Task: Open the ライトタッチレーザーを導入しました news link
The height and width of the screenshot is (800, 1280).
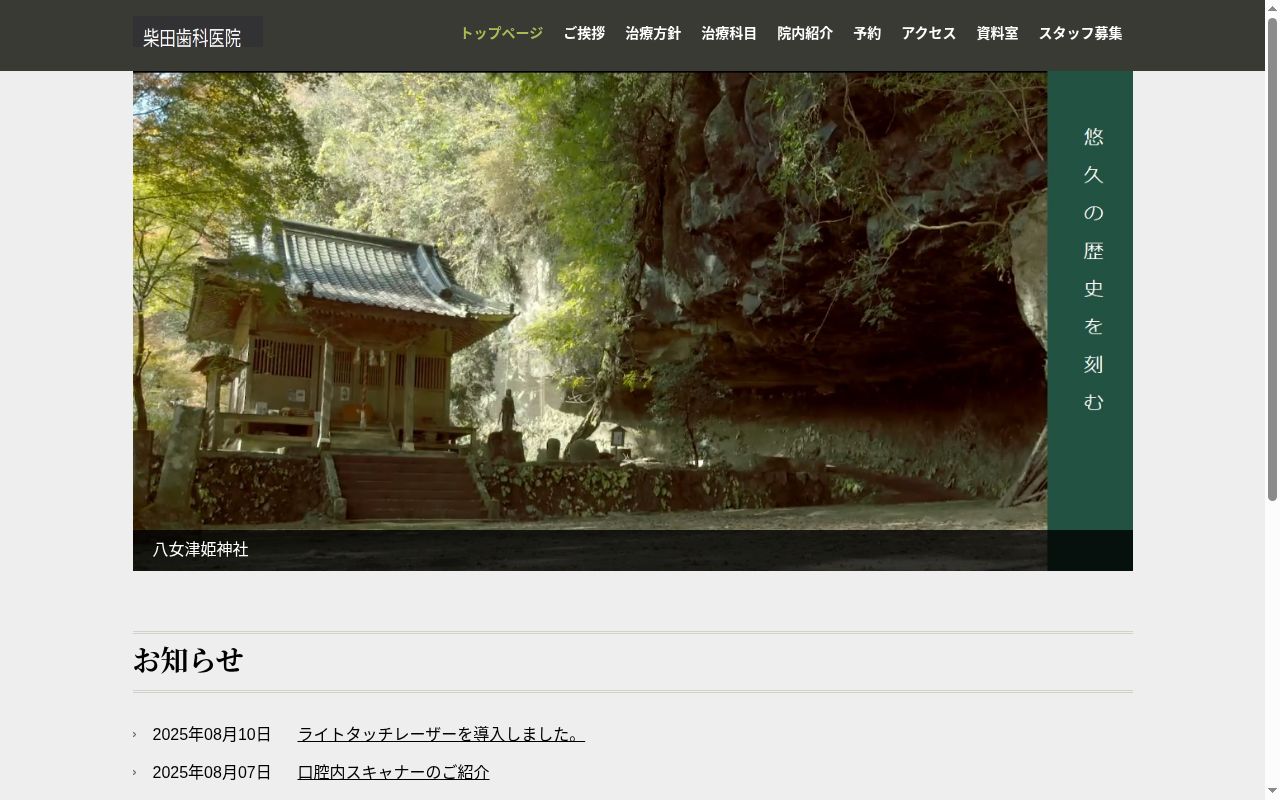Action: pos(441,734)
